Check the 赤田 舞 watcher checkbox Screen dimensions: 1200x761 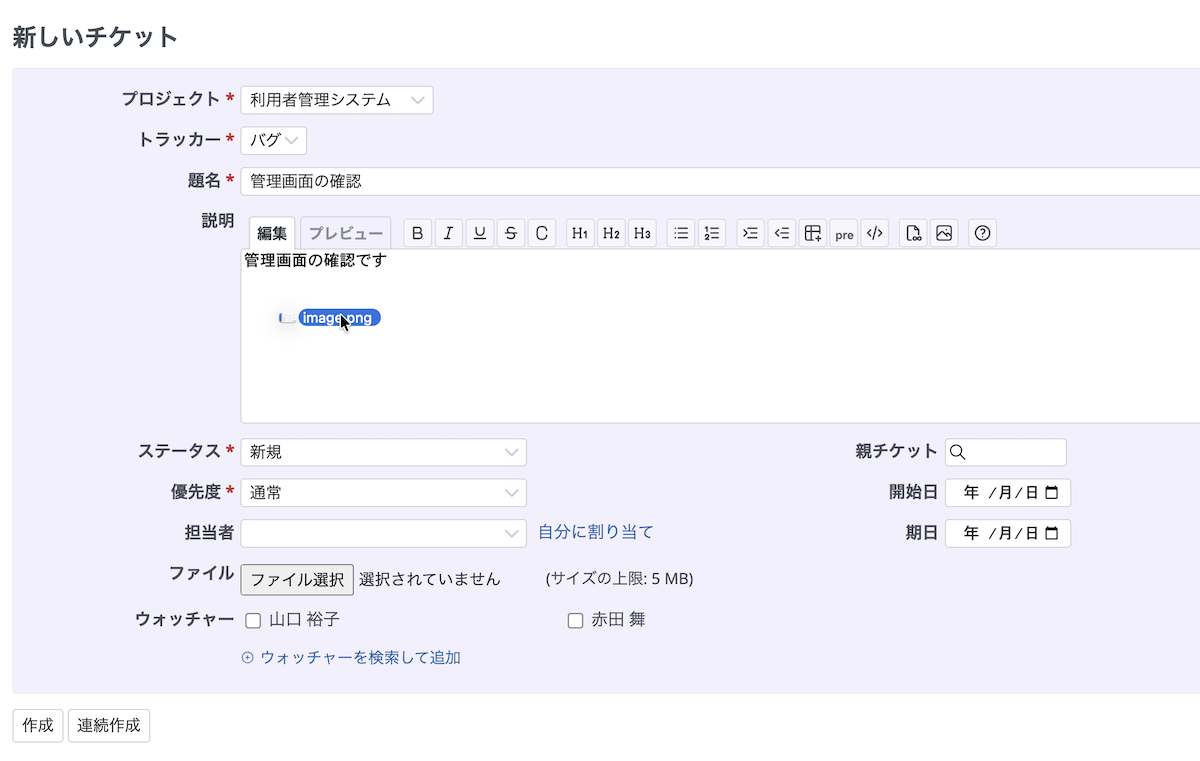(575, 621)
